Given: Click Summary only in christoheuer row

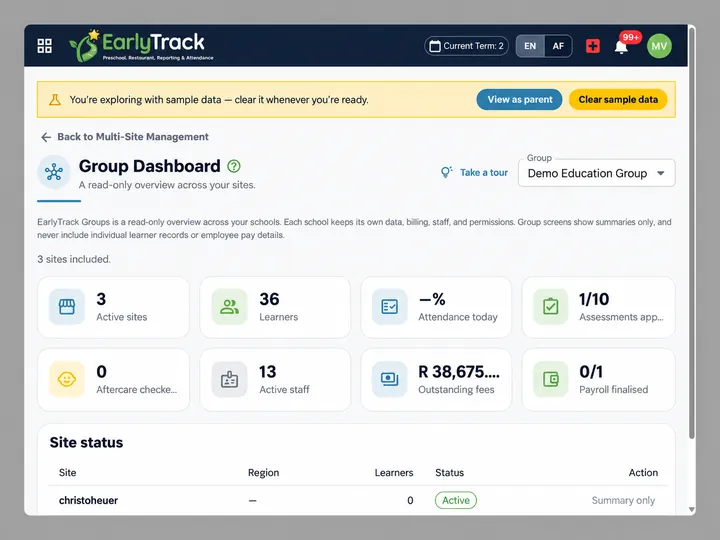Looking at the screenshot, I should 623,501.
